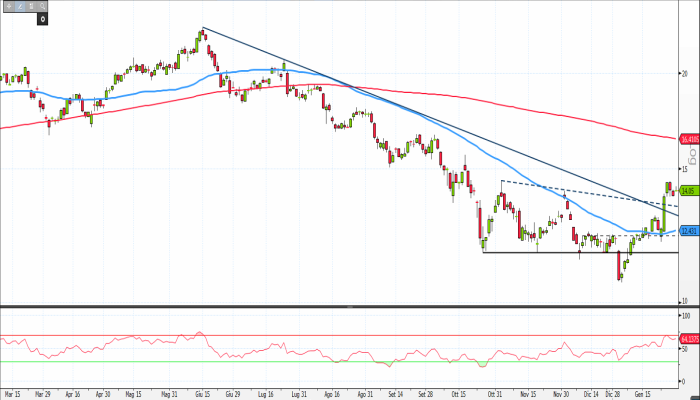The image size is (700, 400).
Task: Click the third chart toolbar icon
Action: 29,7
